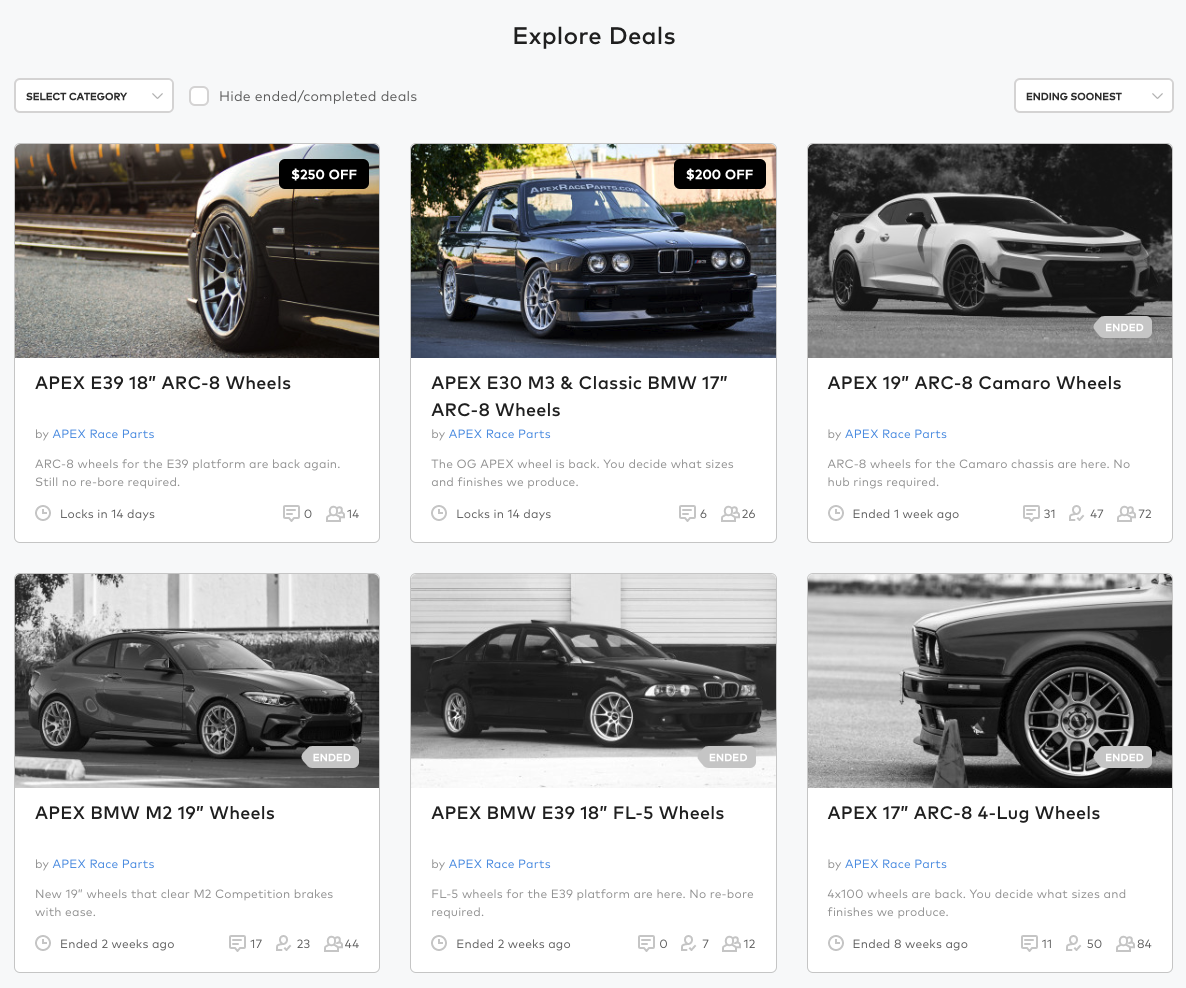Viewport: 1186px width, 988px height.
Task: Open the Select Category dropdown
Action: tap(94, 96)
